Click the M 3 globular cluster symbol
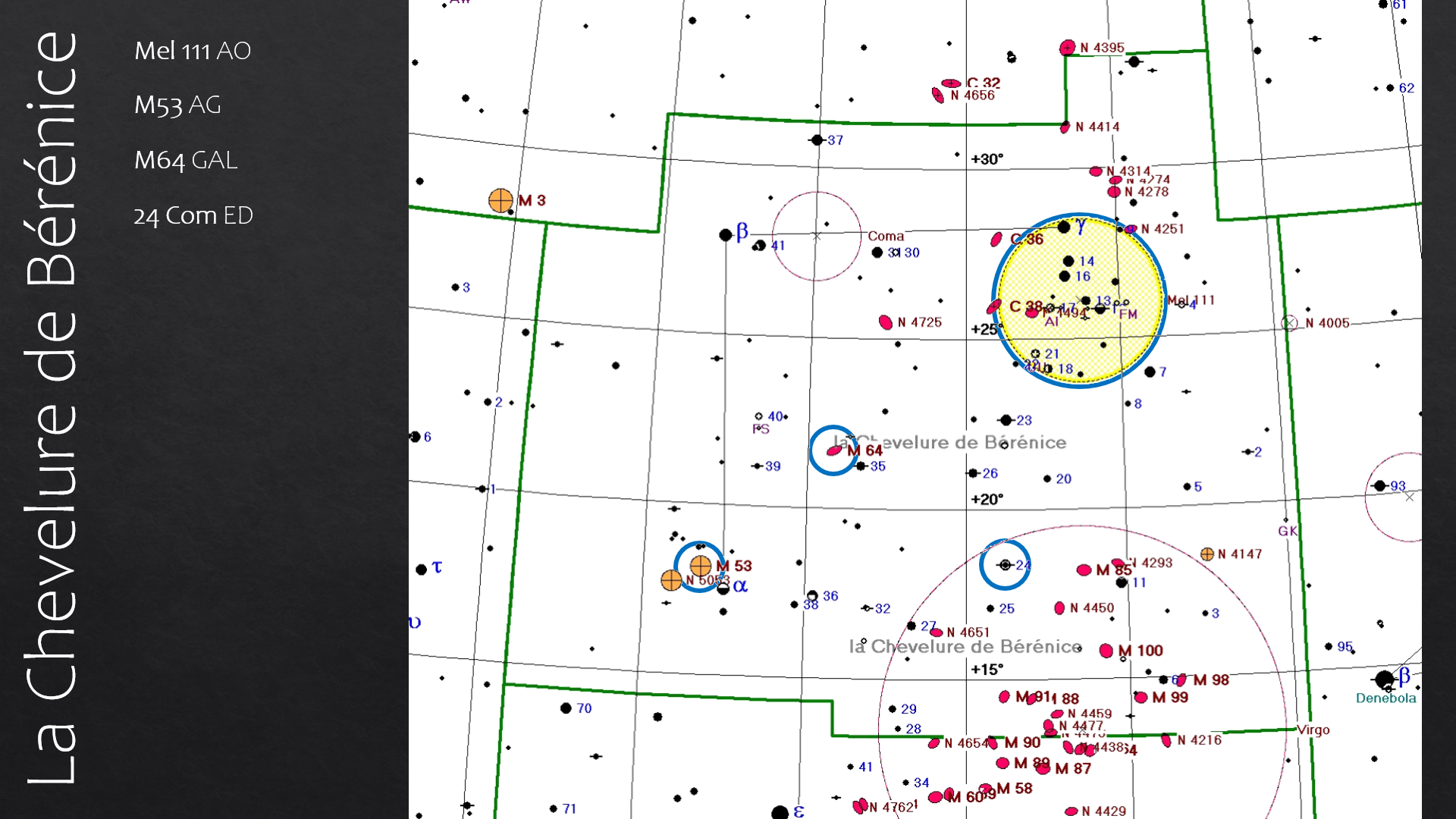The width and height of the screenshot is (1456, 819). click(500, 200)
